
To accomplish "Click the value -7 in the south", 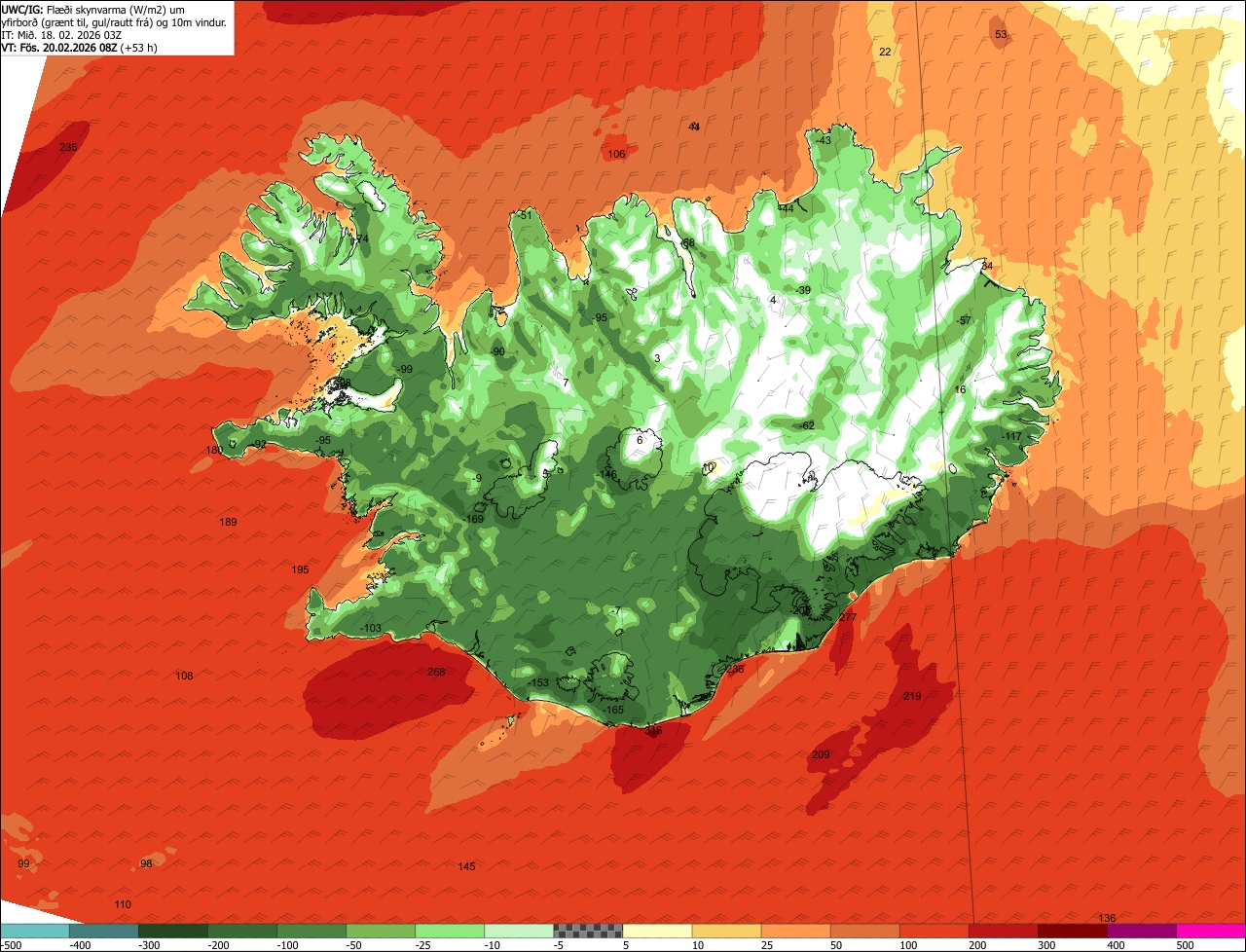I will click(615, 610).
